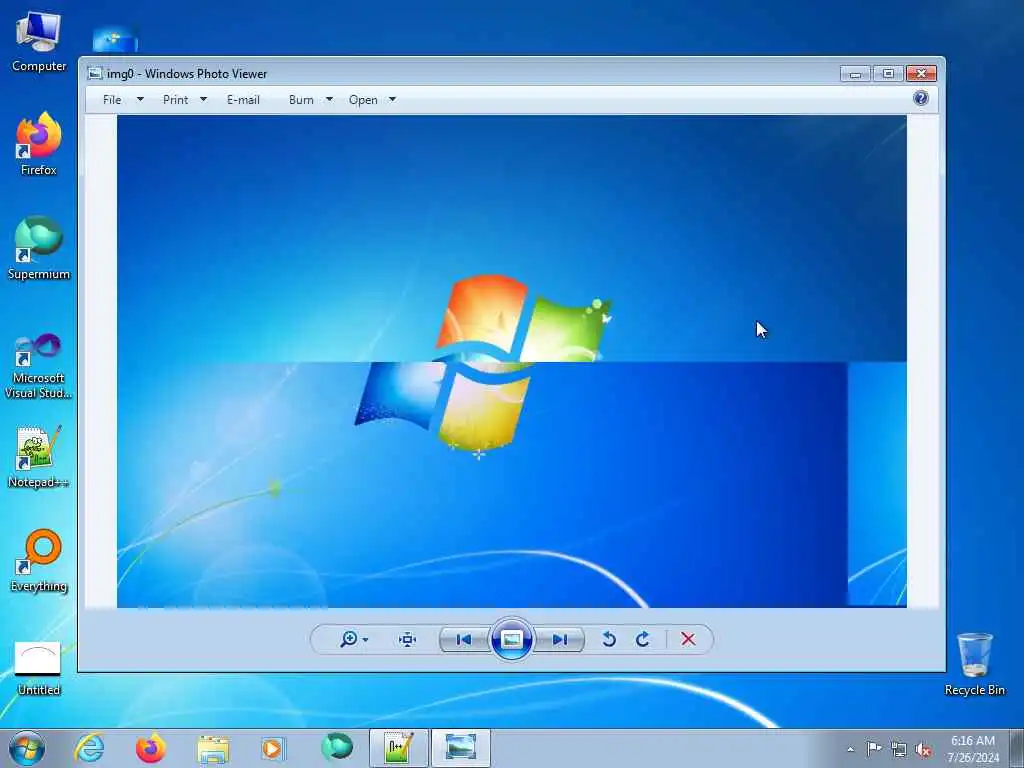
Task: Open the network tray icon
Action: pos(899,750)
